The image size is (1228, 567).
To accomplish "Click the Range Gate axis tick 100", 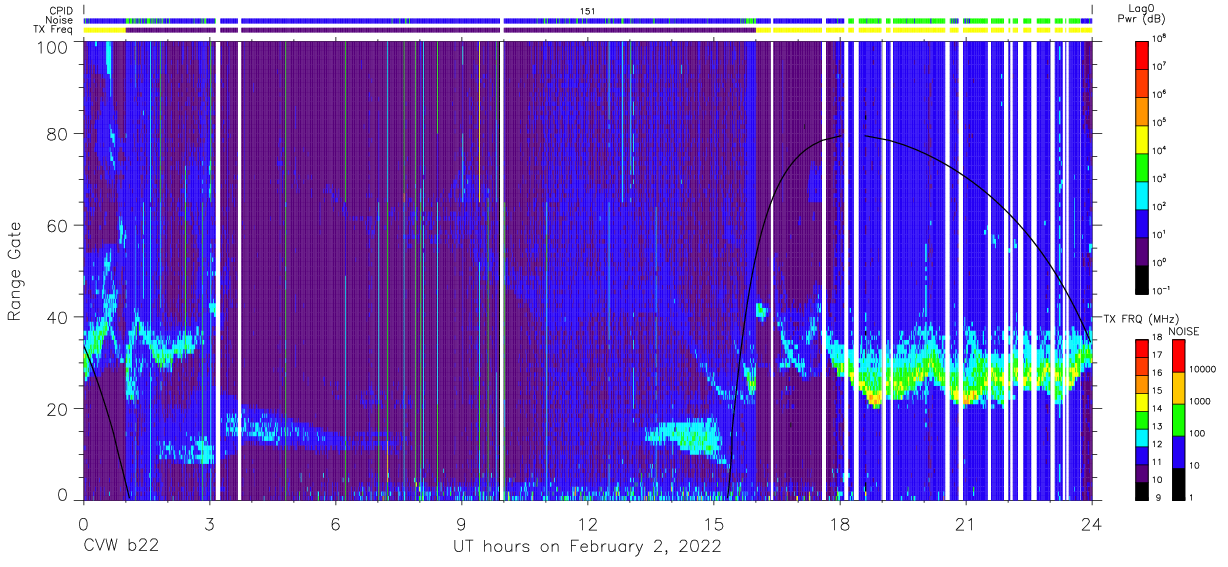I will (53, 46).
